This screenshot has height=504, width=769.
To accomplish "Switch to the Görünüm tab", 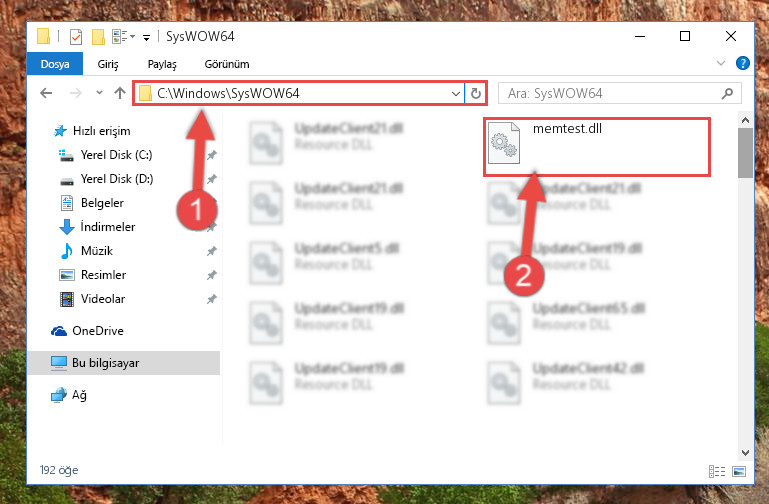I will (227, 64).
